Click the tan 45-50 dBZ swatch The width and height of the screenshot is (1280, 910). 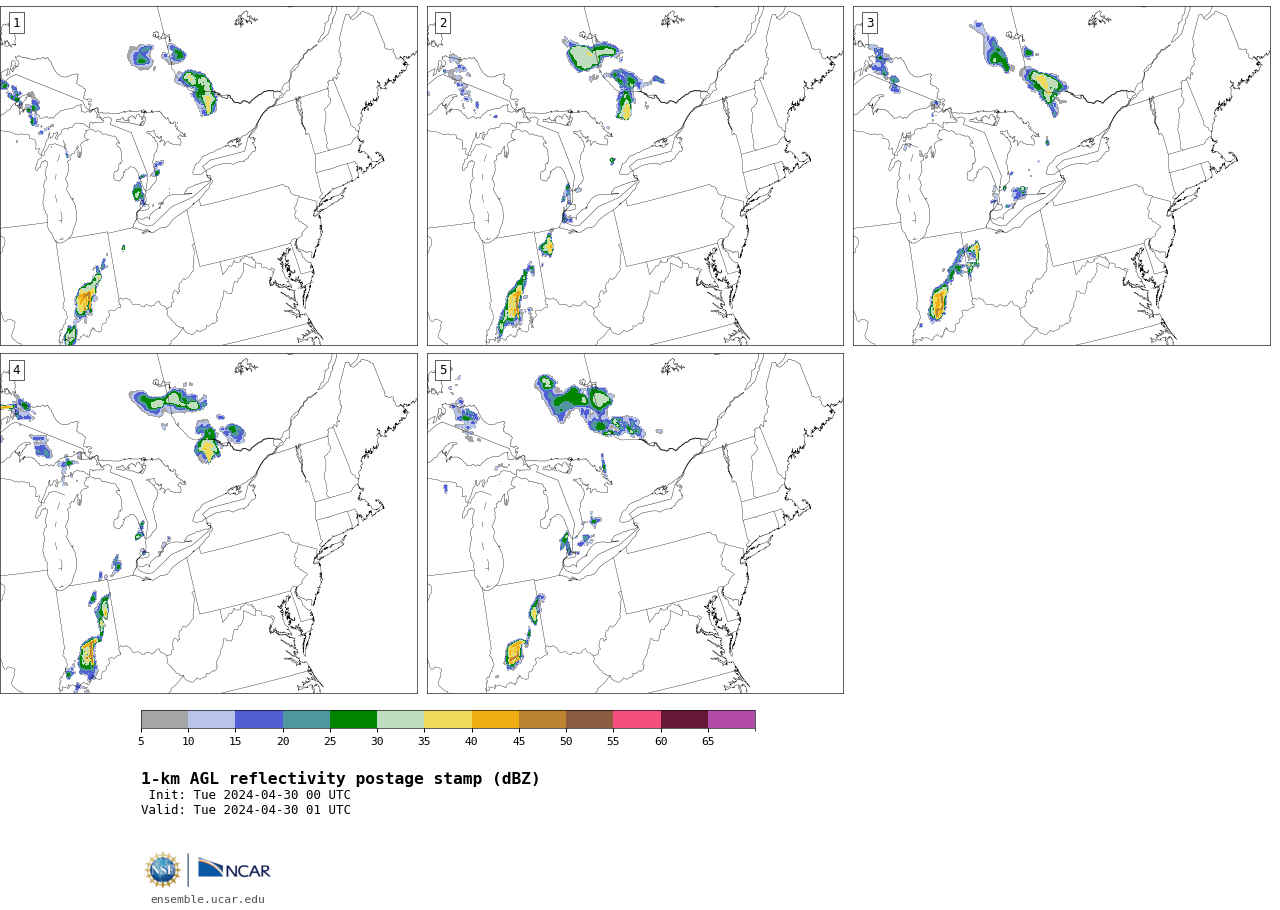[x=542, y=720]
